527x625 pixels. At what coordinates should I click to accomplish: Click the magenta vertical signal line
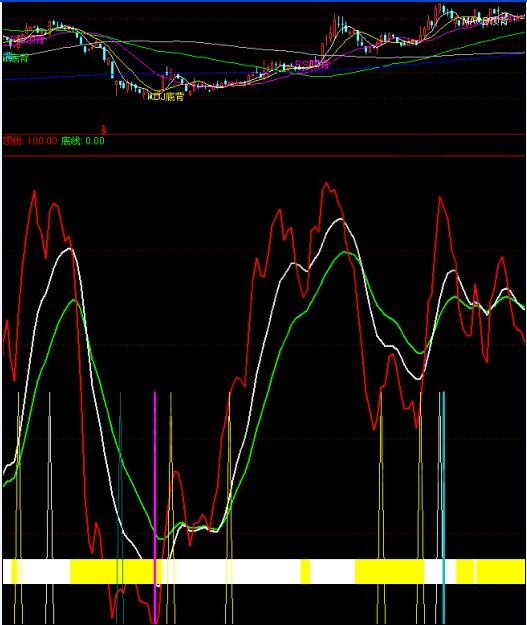tap(155, 508)
